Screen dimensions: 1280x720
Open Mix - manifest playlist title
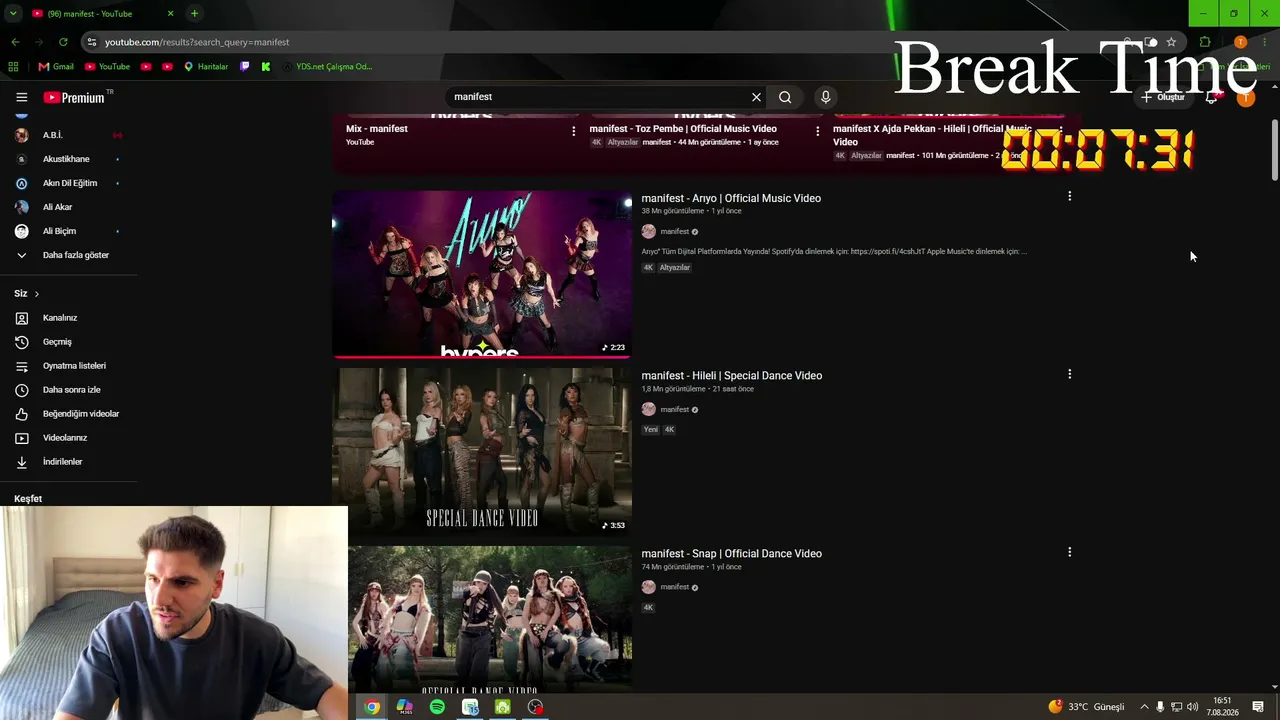[377, 129]
